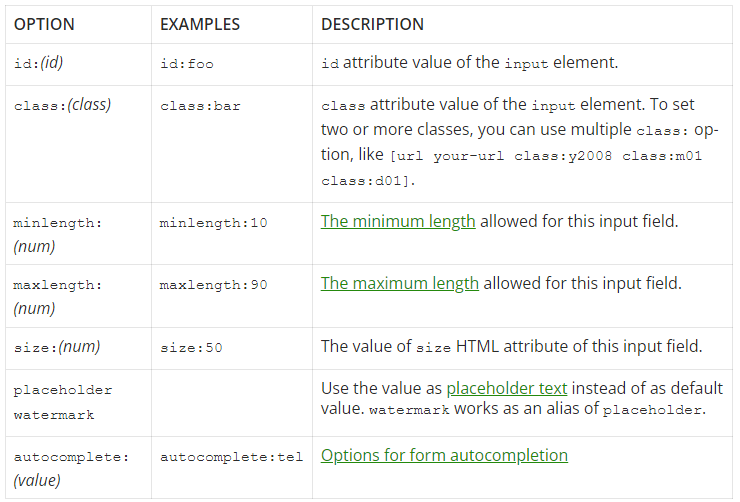The width and height of the screenshot is (740, 502).
Task: Click the "autocomplete:" option cell
Action: (72, 457)
